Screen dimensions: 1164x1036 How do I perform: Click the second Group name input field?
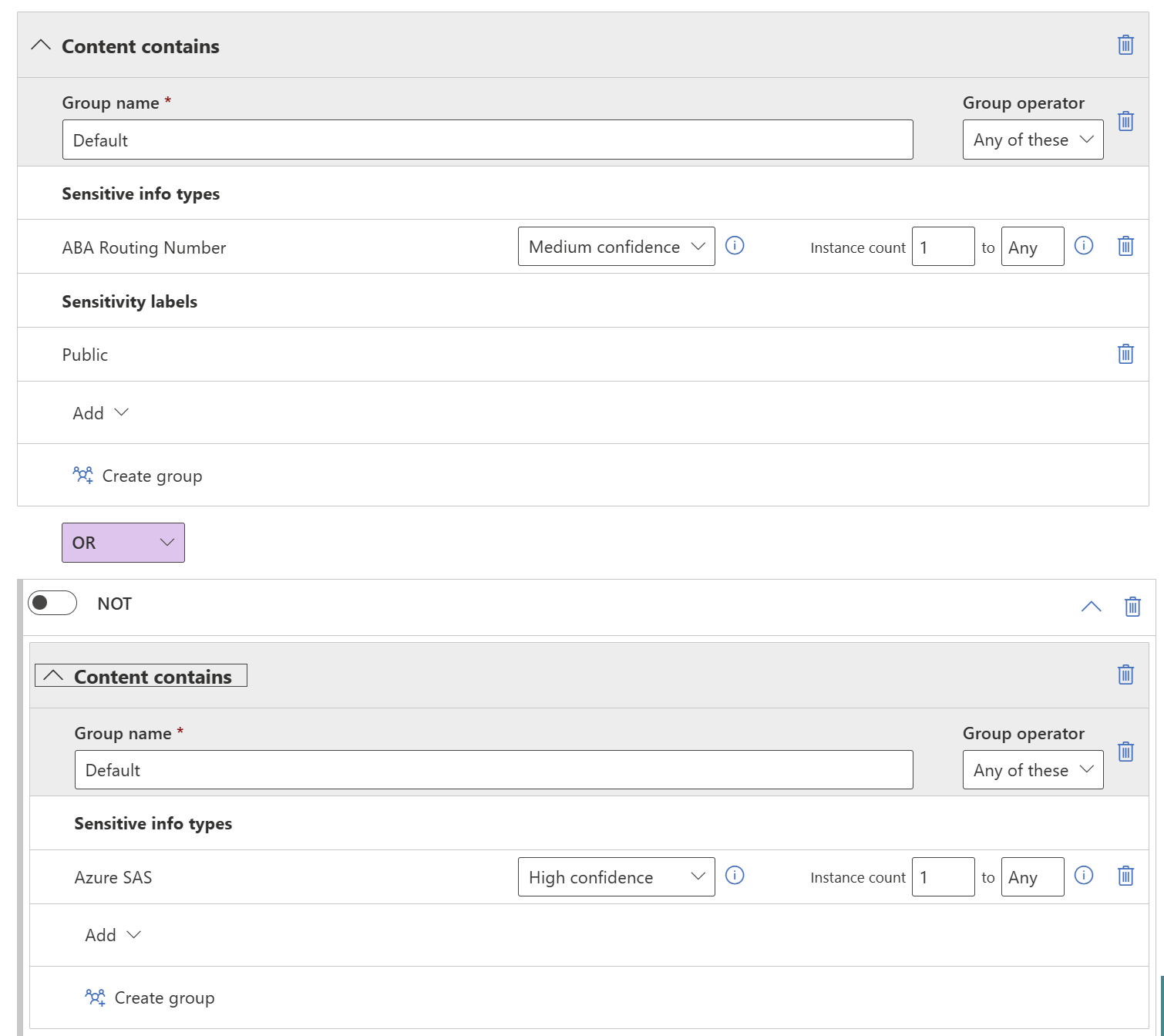coord(493,769)
